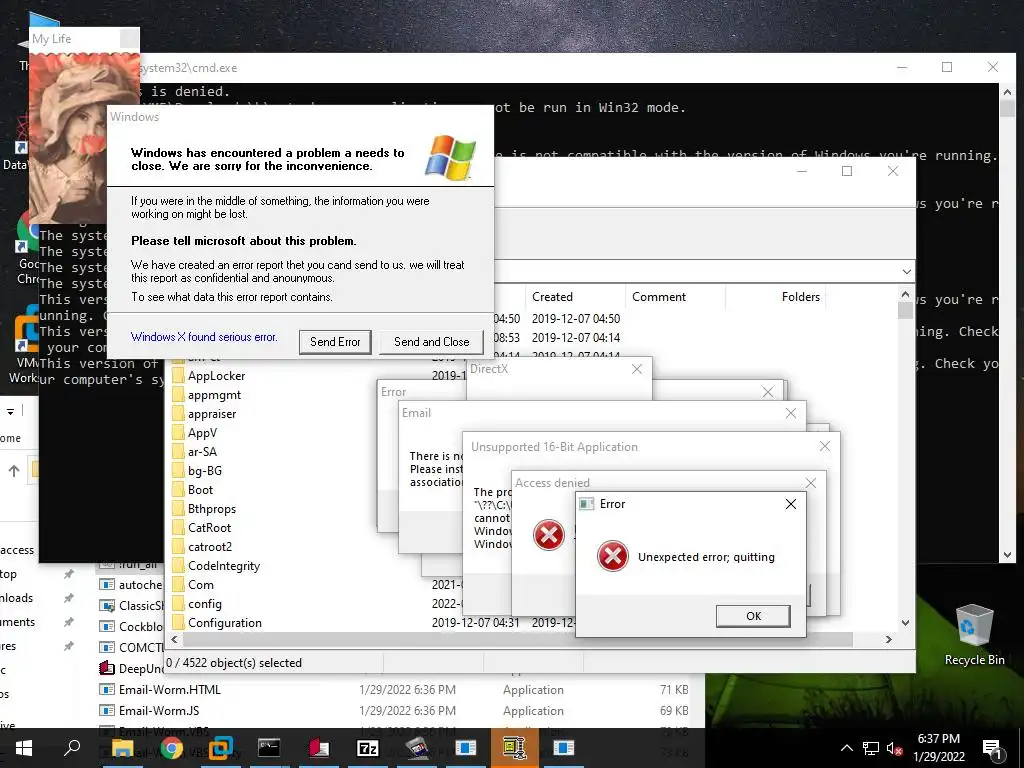Close the front Error dialog with X
The width and height of the screenshot is (1024, 768).
pos(791,504)
